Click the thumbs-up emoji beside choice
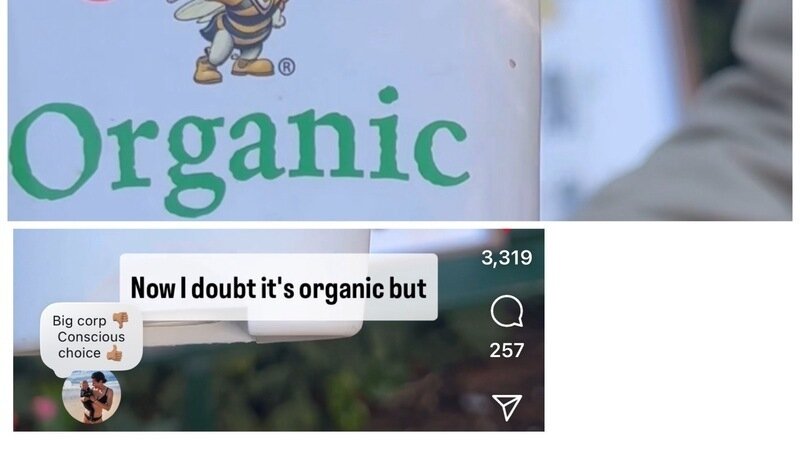The height and width of the screenshot is (450, 800). (114, 353)
